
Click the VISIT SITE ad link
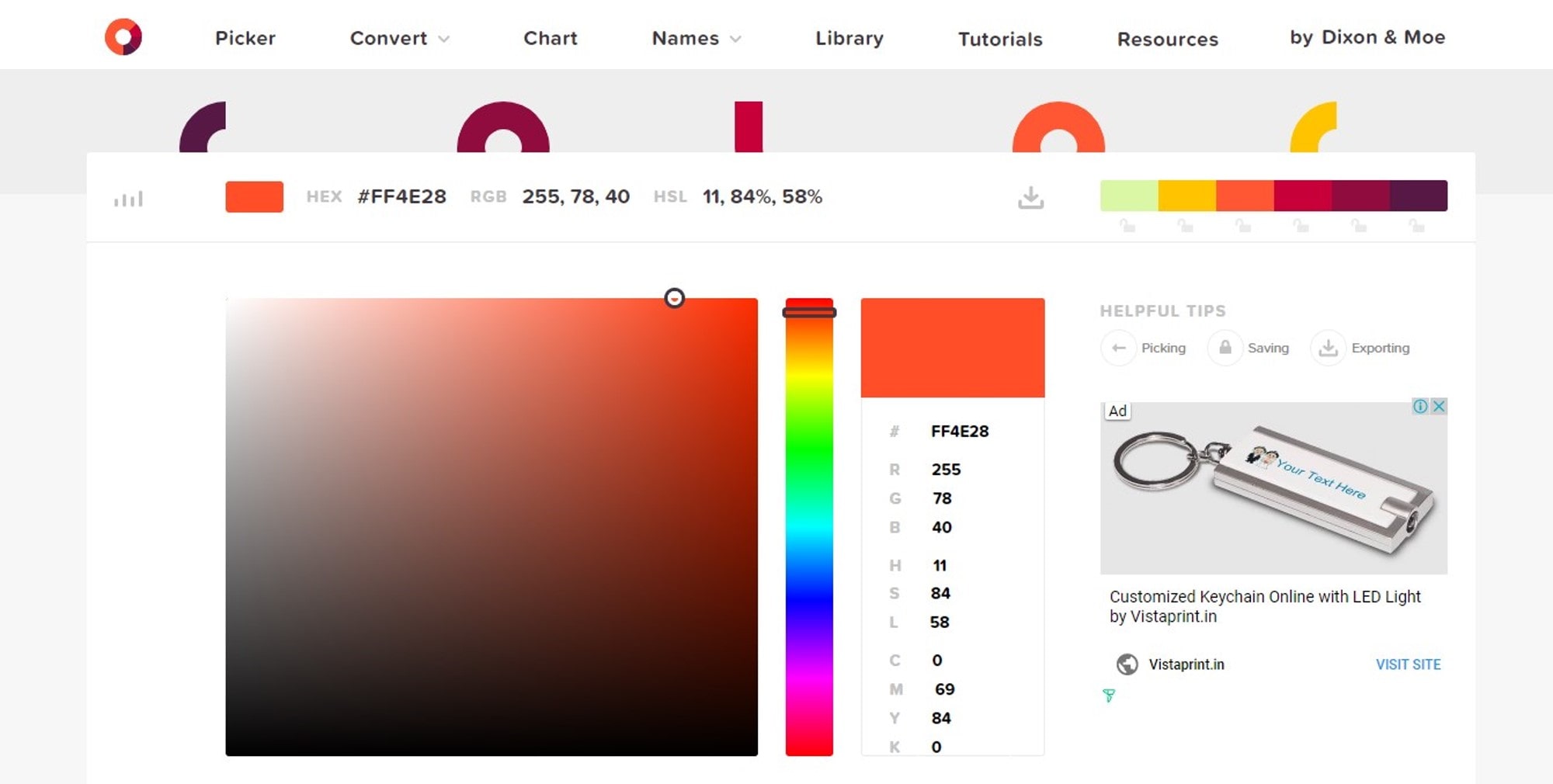point(1408,664)
